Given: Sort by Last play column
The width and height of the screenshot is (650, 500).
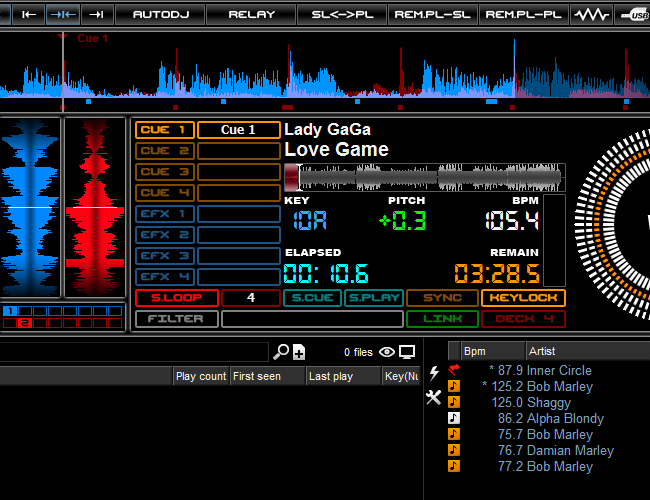Looking at the screenshot, I should (344, 376).
